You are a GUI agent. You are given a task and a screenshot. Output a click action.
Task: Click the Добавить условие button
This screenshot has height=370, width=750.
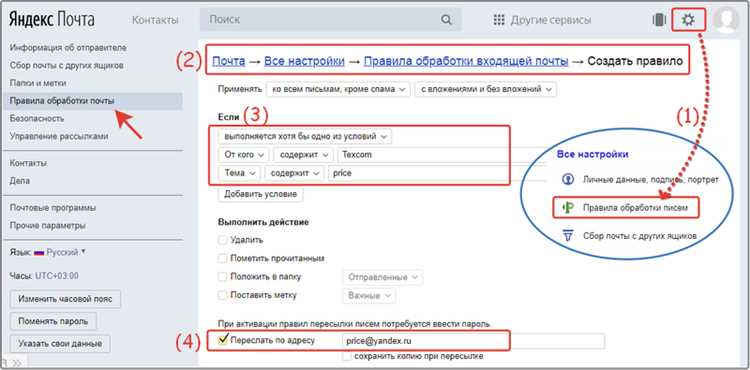tap(261, 194)
